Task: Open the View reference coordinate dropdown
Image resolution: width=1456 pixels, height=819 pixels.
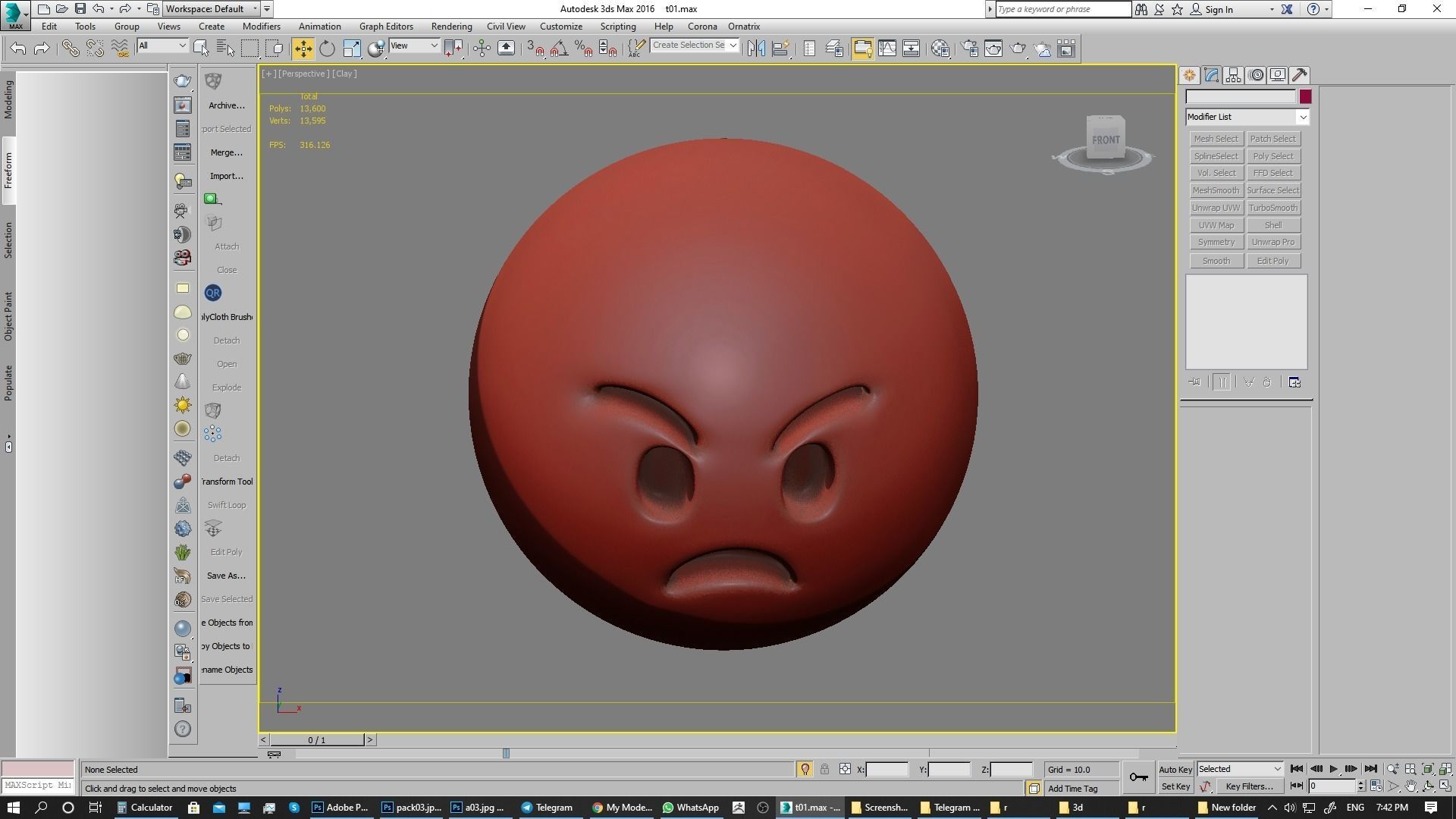Action: 414,45
